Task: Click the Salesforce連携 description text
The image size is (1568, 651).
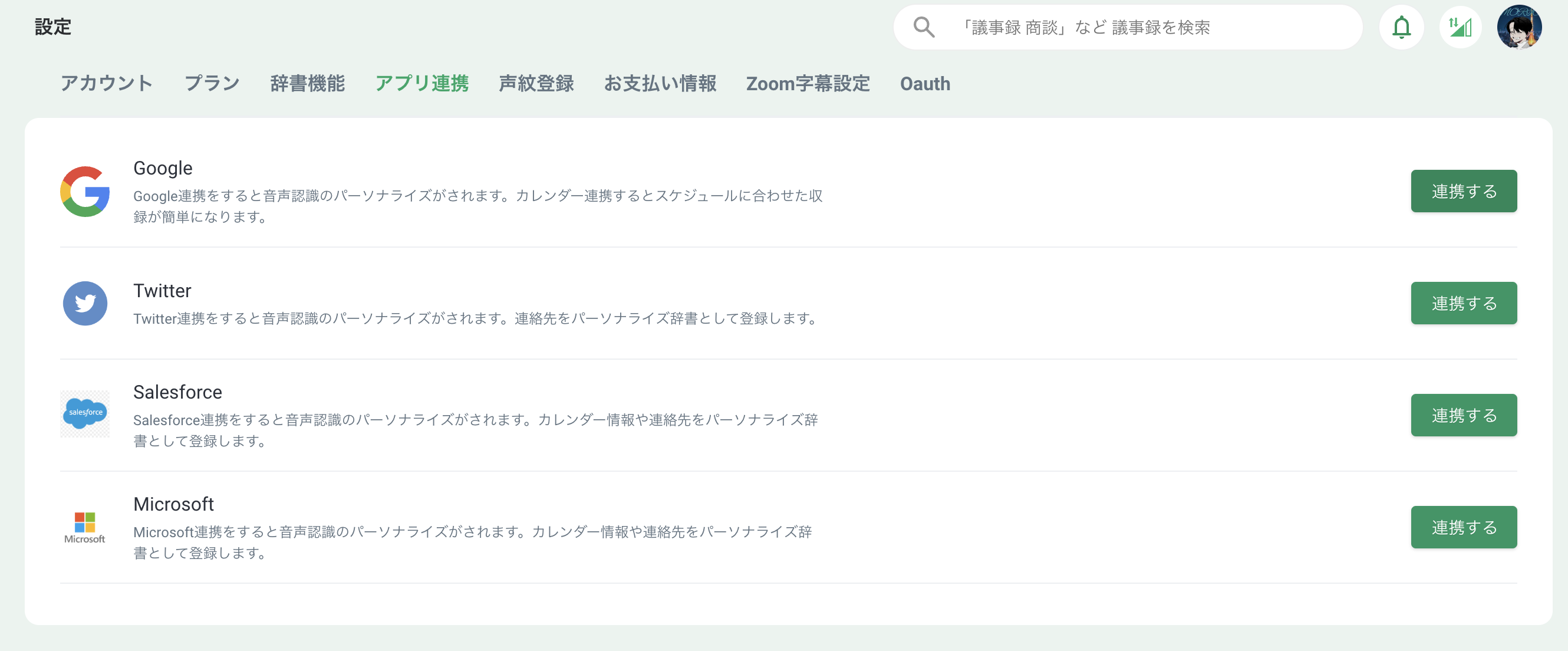Action: tap(475, 430)
